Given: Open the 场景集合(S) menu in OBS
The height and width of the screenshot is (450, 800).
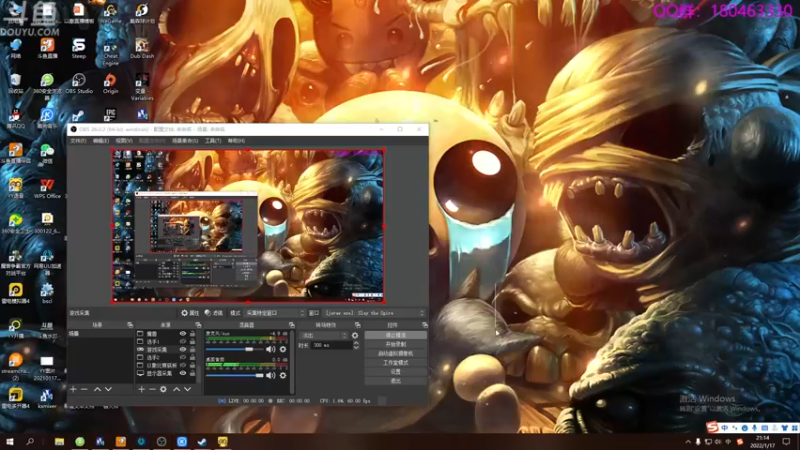Looking at the screenshot, I should click(x=185, y=141).
